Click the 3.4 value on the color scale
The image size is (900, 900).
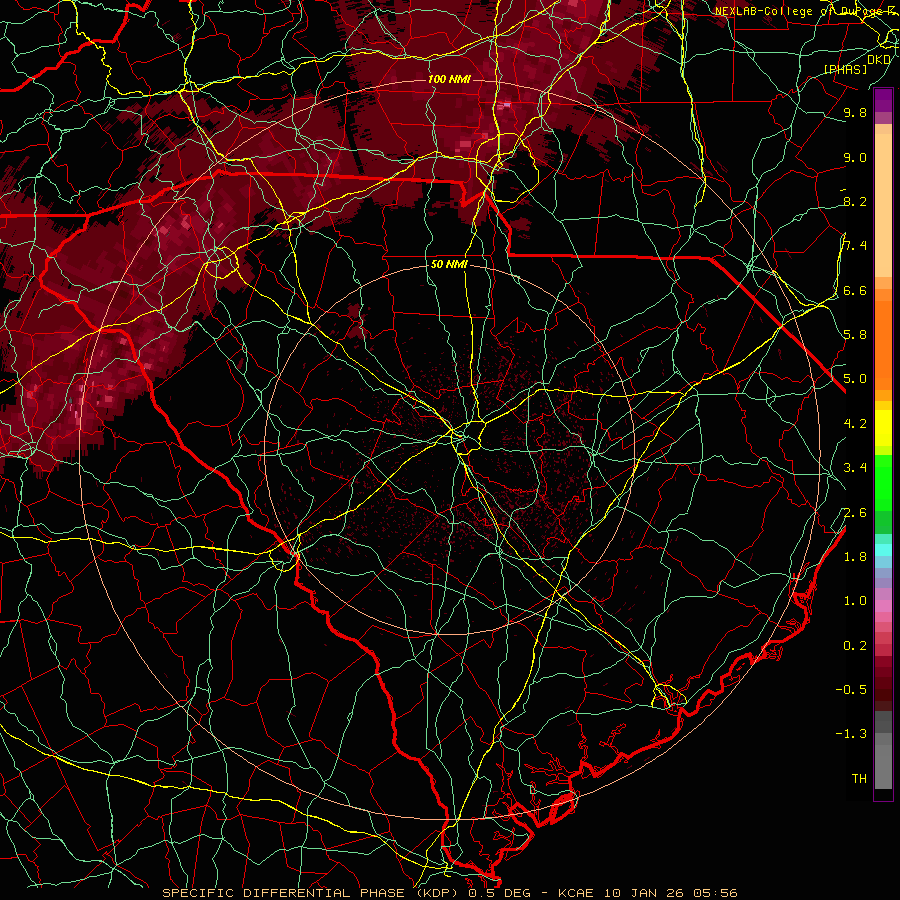[x=855, y=468]
